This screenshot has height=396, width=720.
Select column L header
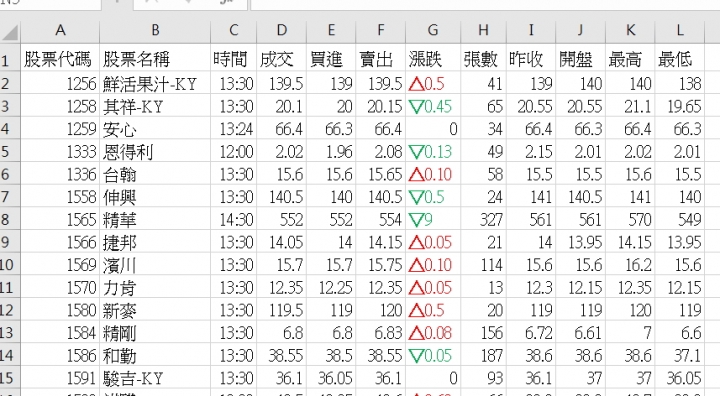coord(680,31)
